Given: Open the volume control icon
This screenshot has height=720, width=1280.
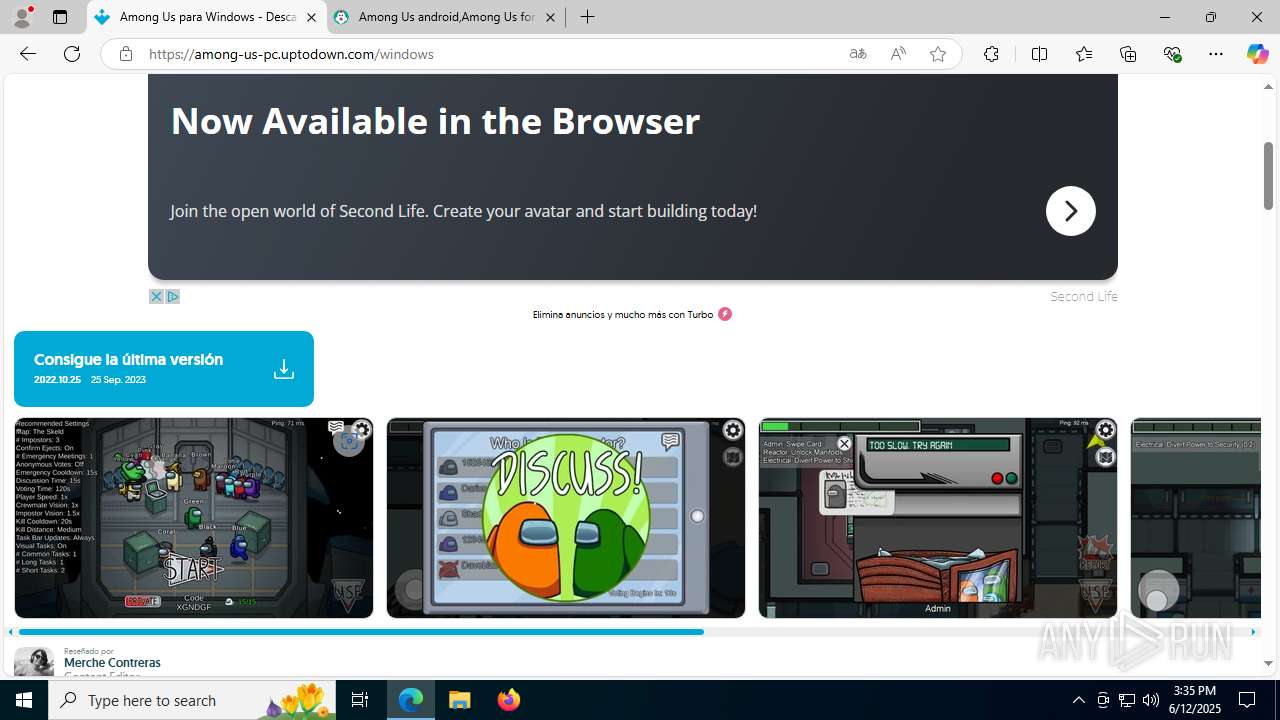Looking at the screenshot, I should coord(1151,700).
